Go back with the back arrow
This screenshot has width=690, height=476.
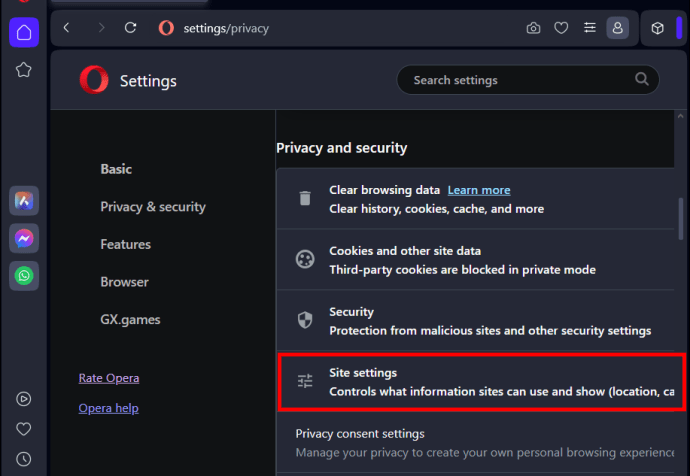pos(66,28)
